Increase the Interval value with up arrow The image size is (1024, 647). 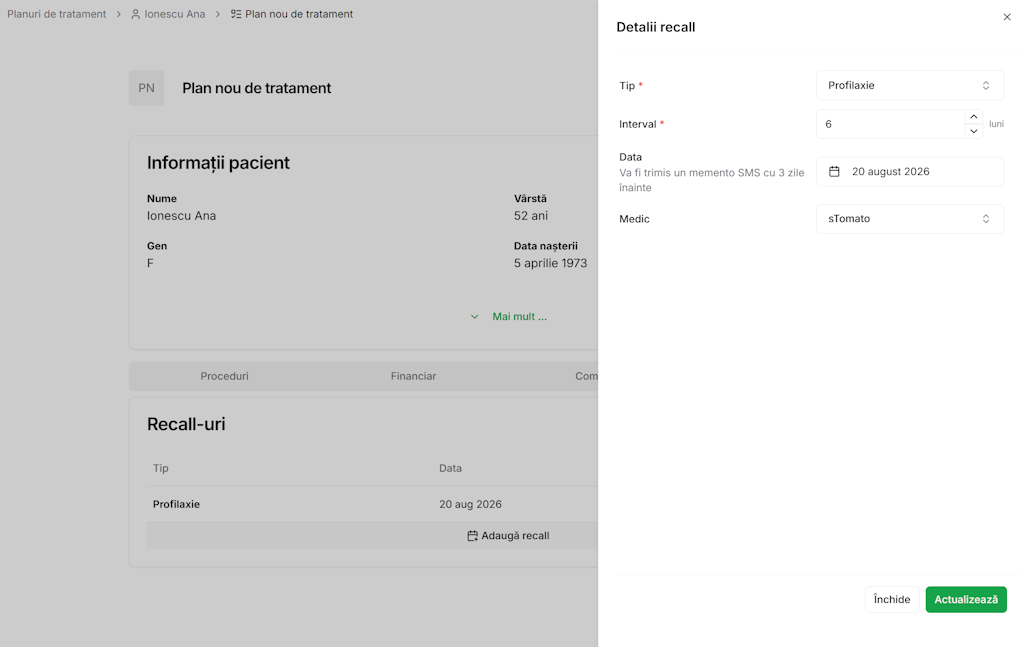[973, 117]
